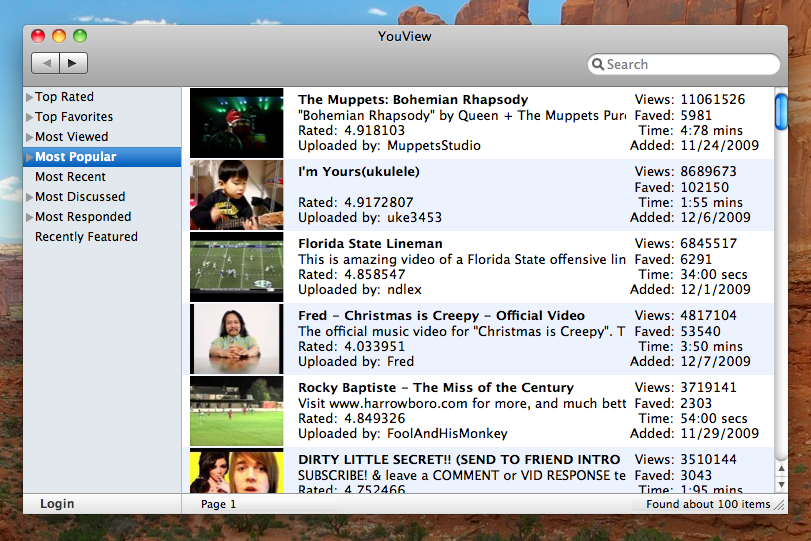Click 'Views: 3510144' value
The width and height of the screenshot is (811, 541).
coord(686,459)
